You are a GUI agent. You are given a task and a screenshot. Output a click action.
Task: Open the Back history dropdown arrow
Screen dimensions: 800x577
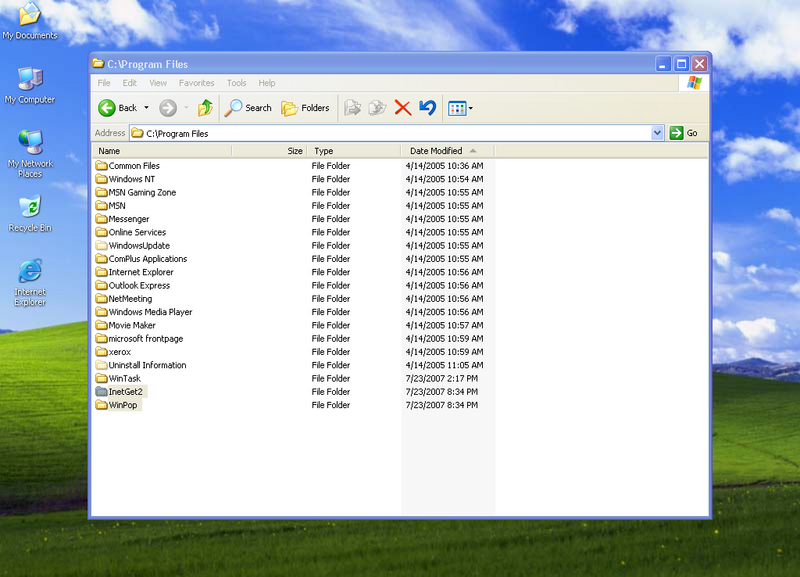[x=146, y=108]
